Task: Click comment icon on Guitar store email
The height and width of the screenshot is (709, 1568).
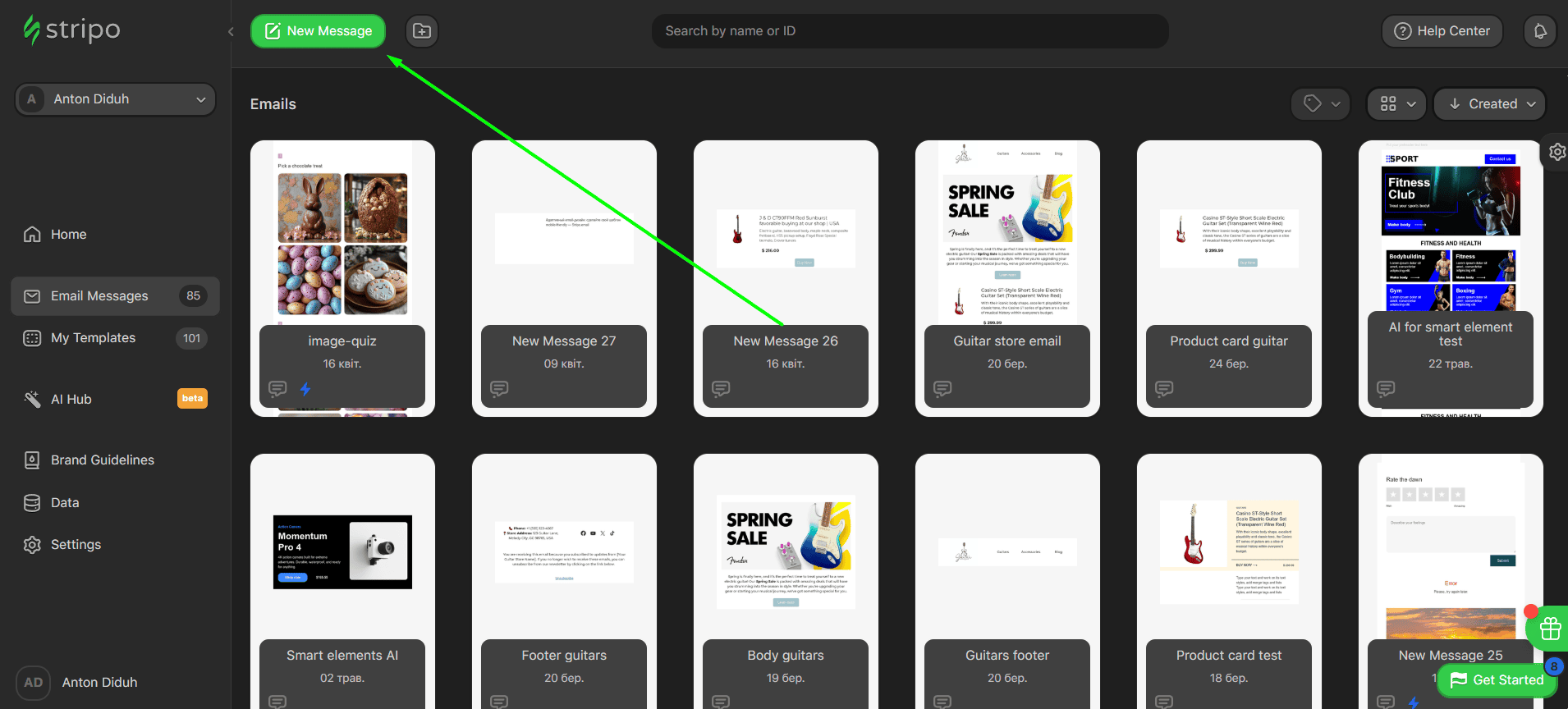Action: point(942,389)
